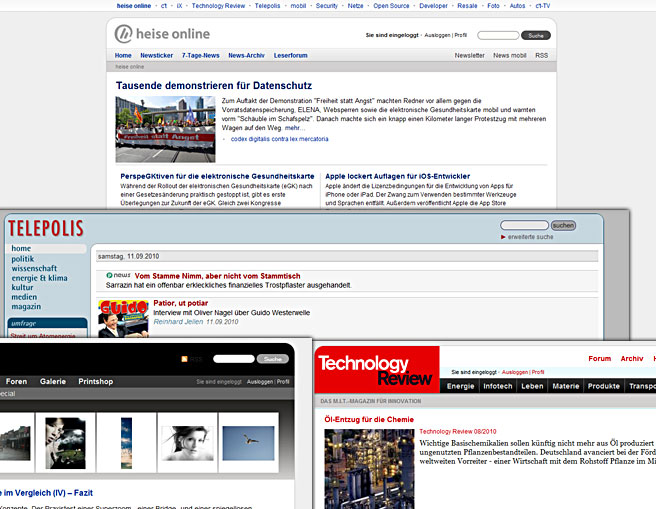Select Printshop tab in photo site

[x=95, y=381]
